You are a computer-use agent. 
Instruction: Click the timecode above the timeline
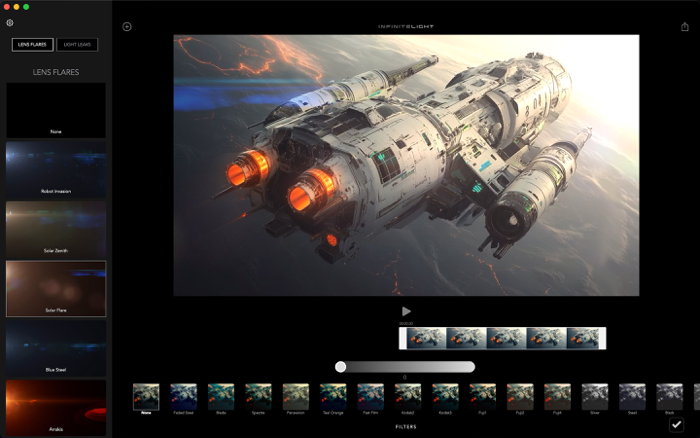(406, 323)
